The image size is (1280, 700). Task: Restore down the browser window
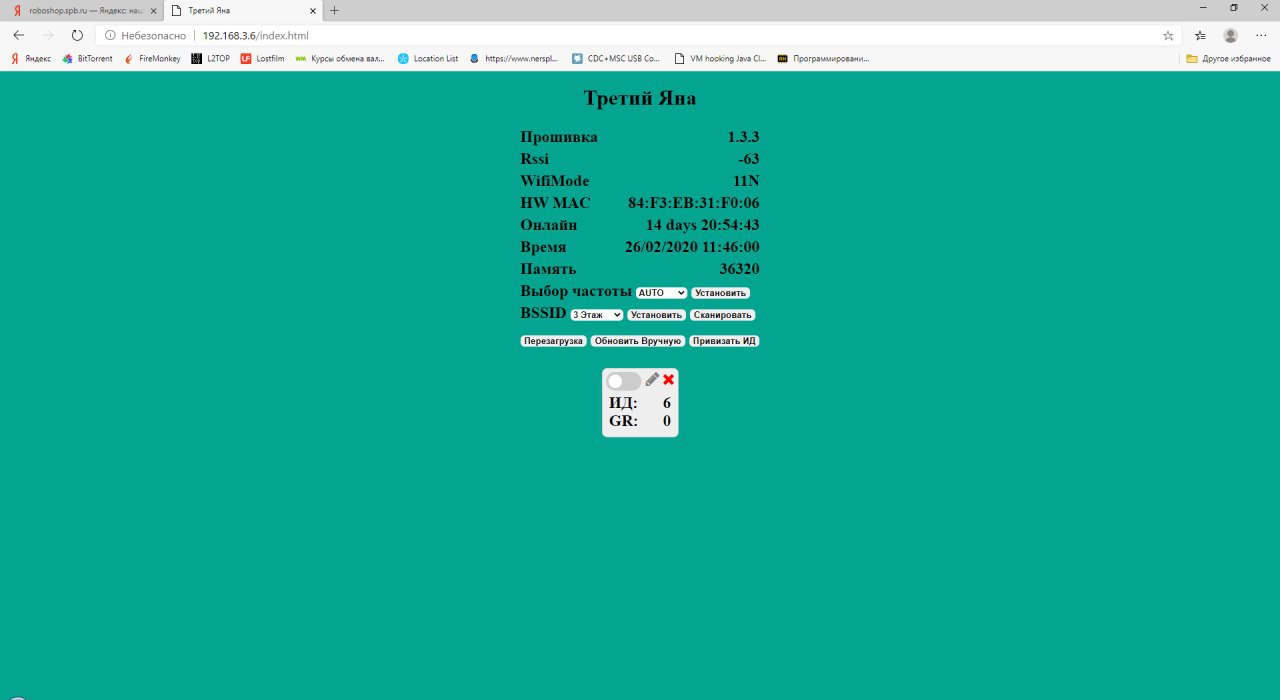(1233, 8)
